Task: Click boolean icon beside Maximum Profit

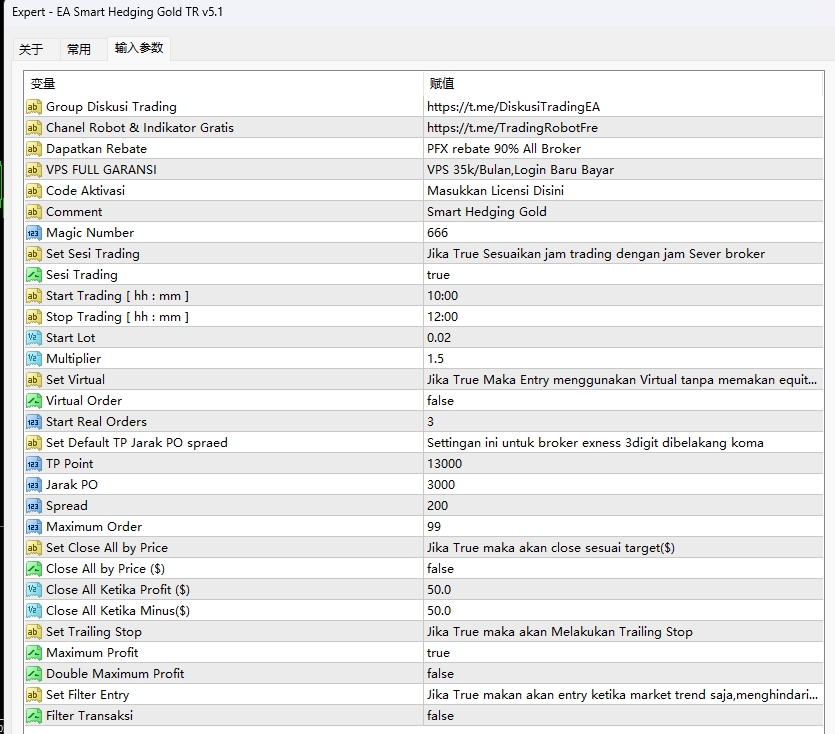Action: click(x=34, y=653)
